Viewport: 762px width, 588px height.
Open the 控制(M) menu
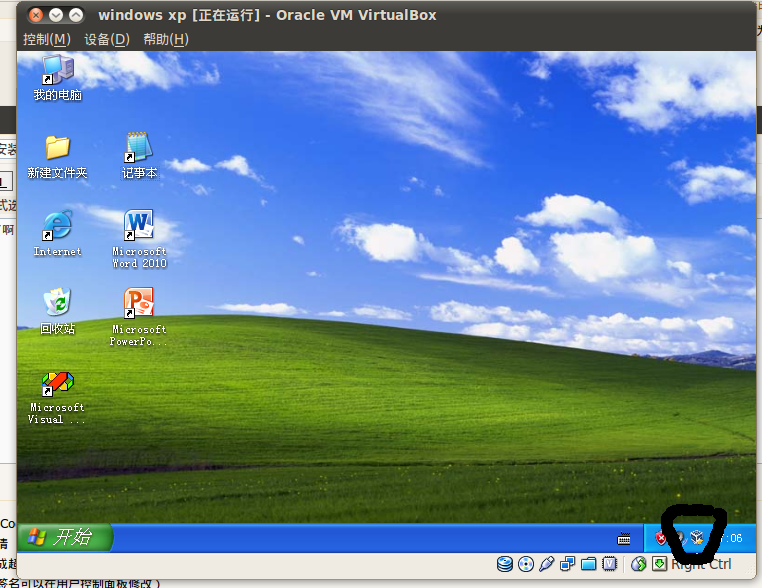47,39
